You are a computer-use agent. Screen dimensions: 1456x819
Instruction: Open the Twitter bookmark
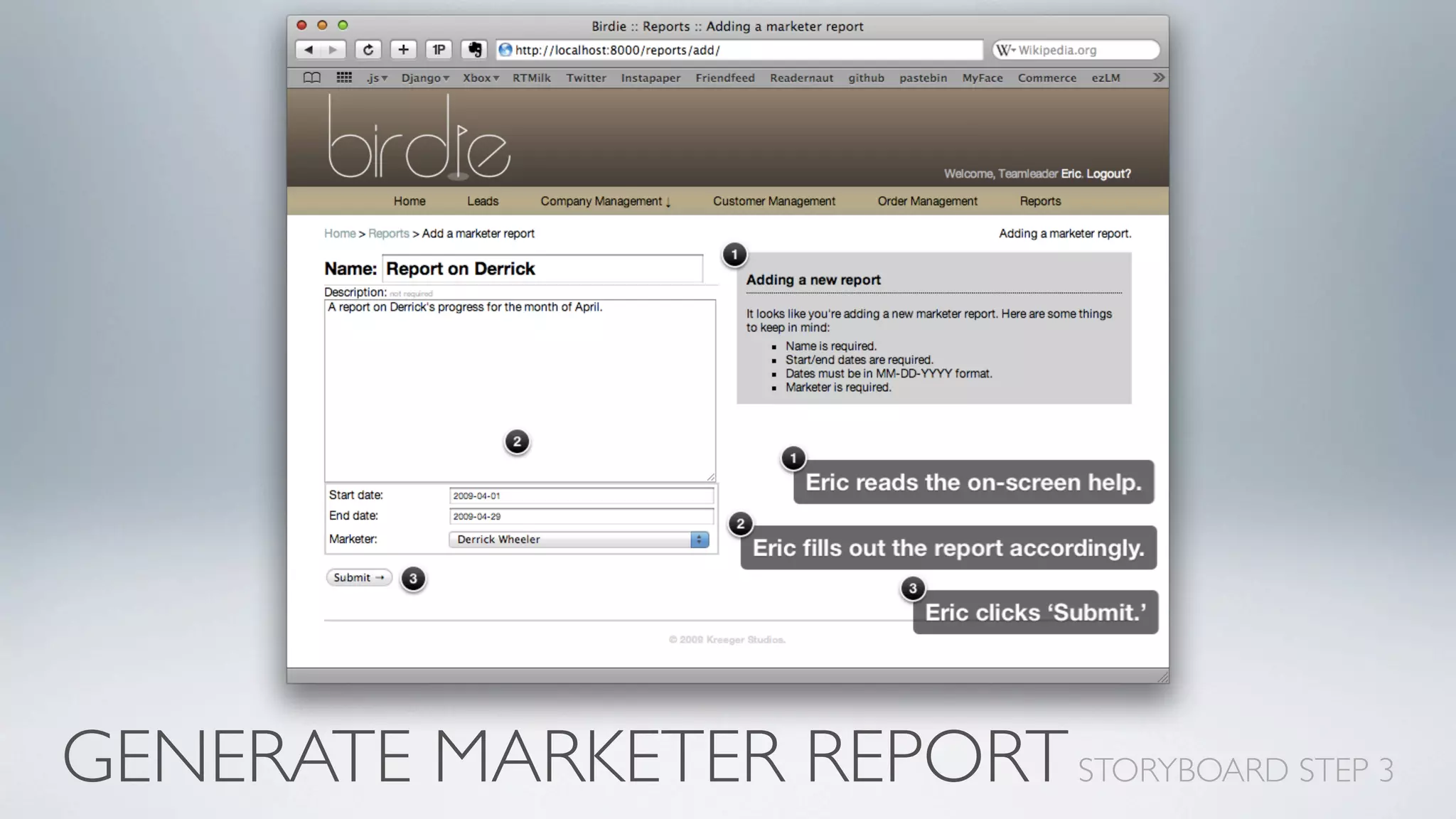(586, 78)
